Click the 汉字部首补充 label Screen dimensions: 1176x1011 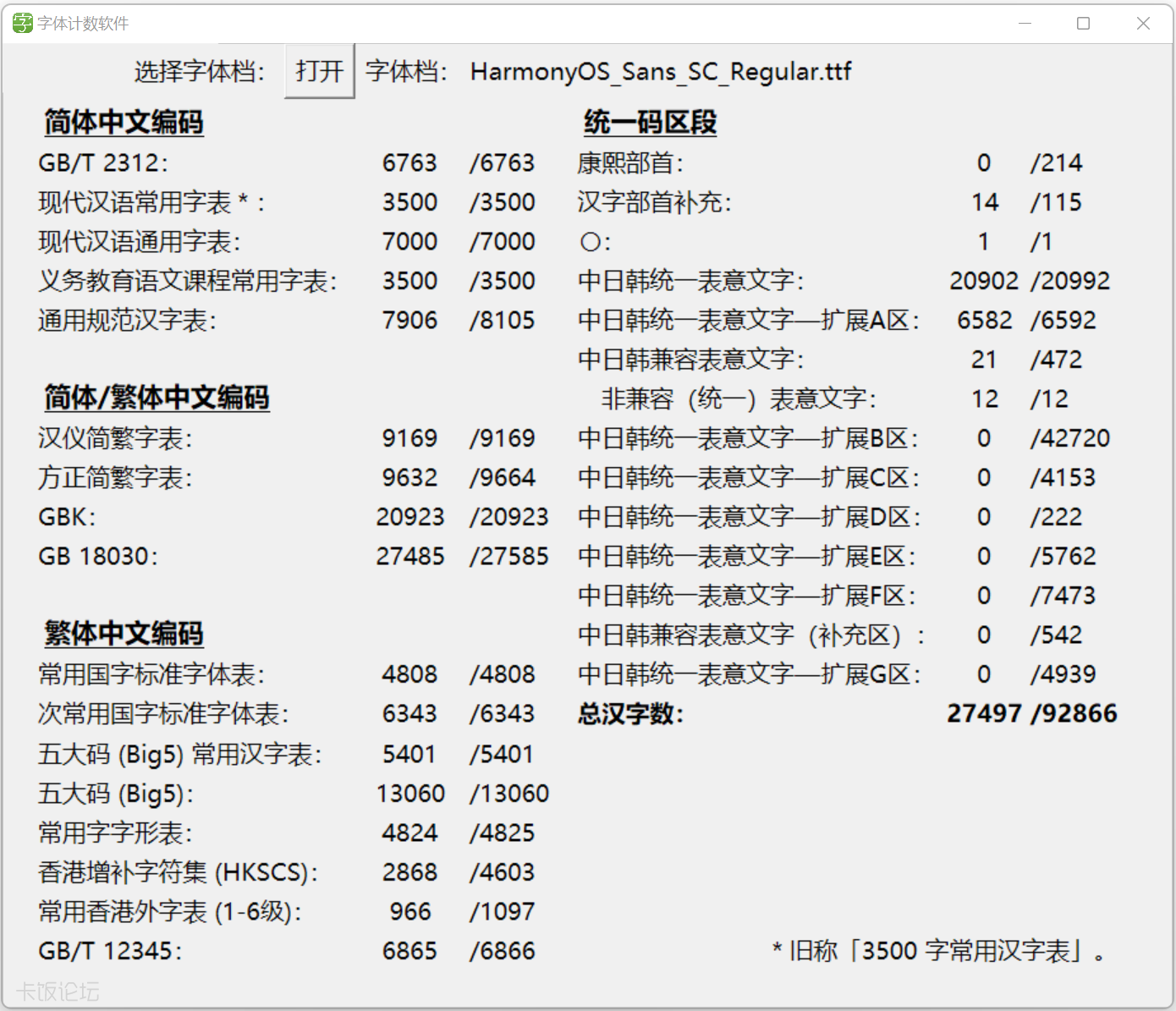coord(655,202)
